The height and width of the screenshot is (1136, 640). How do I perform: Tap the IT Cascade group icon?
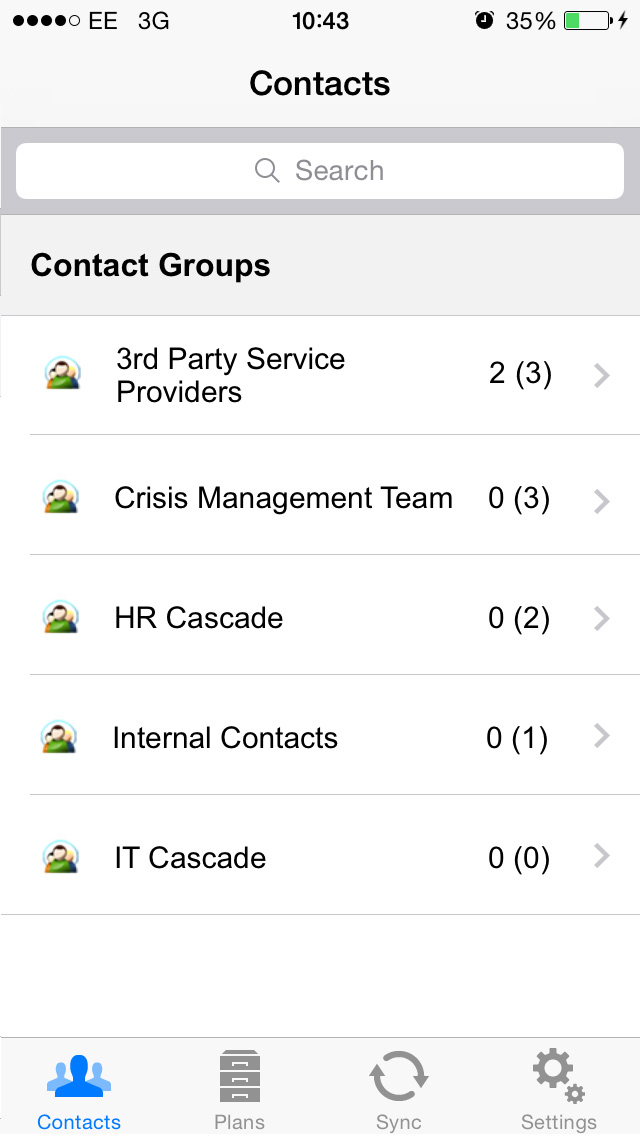(x=61, y=857)
